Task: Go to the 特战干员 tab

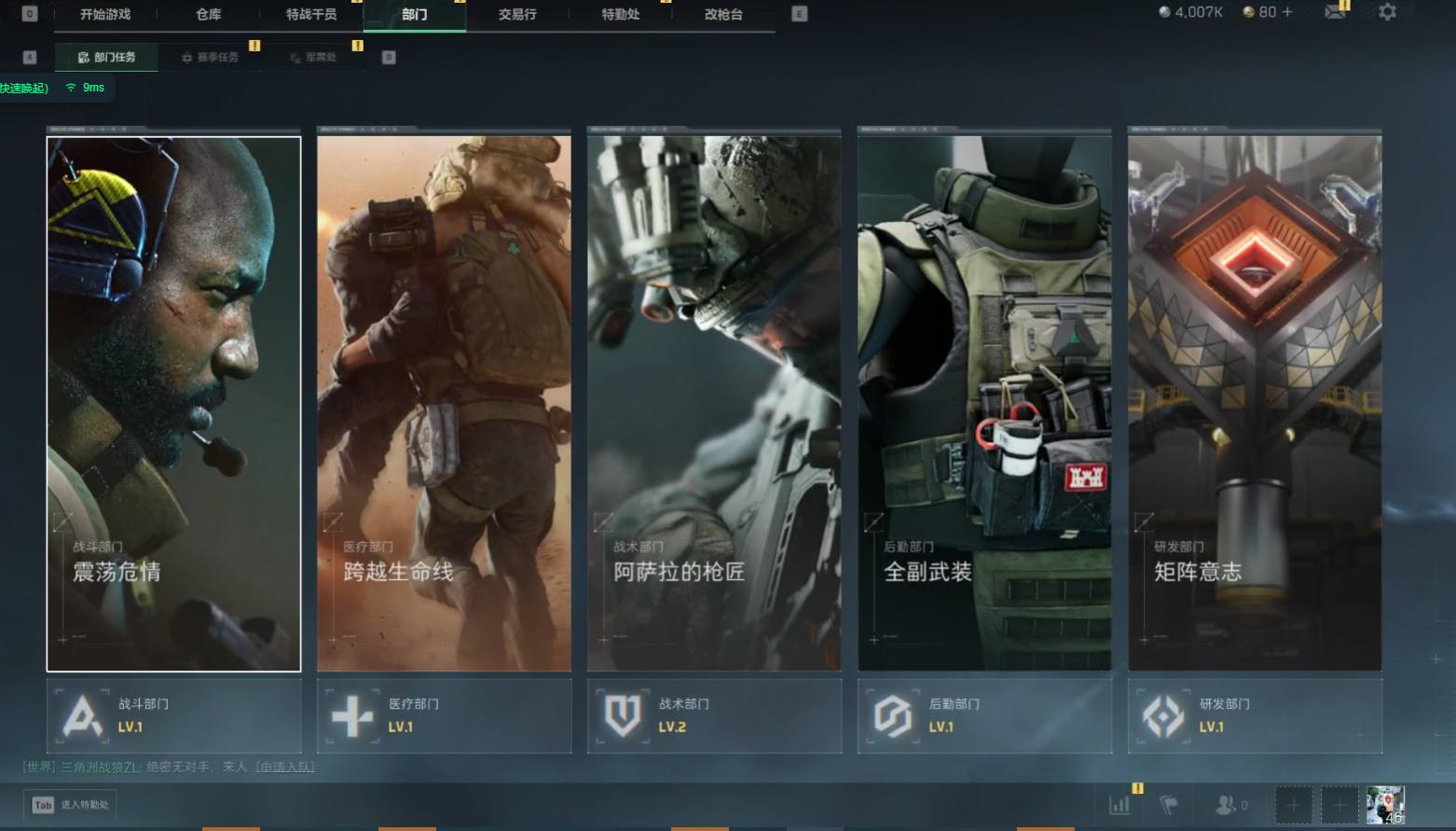Action: coord(311,14)
